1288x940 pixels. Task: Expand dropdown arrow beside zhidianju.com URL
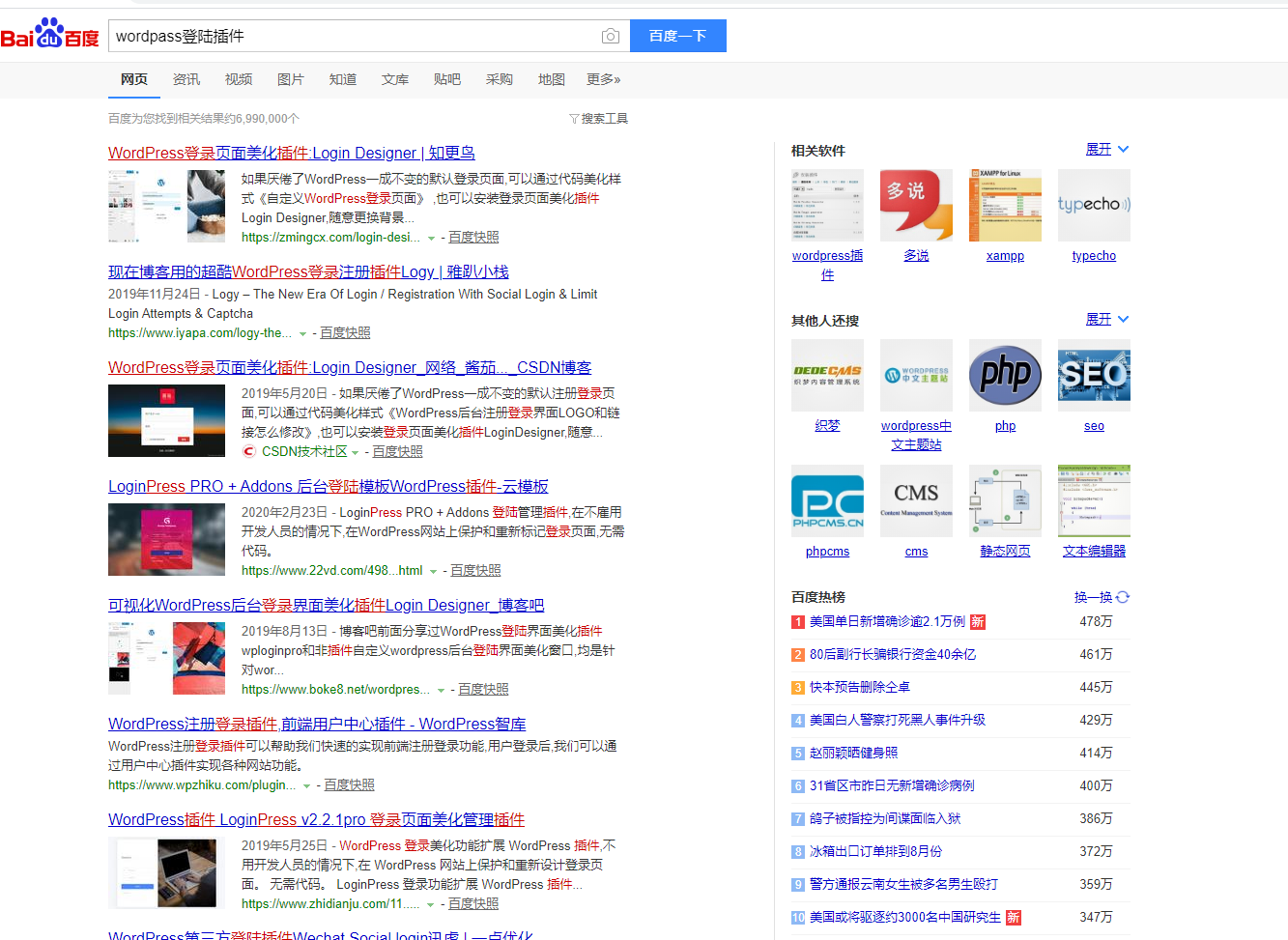[431, 904]
